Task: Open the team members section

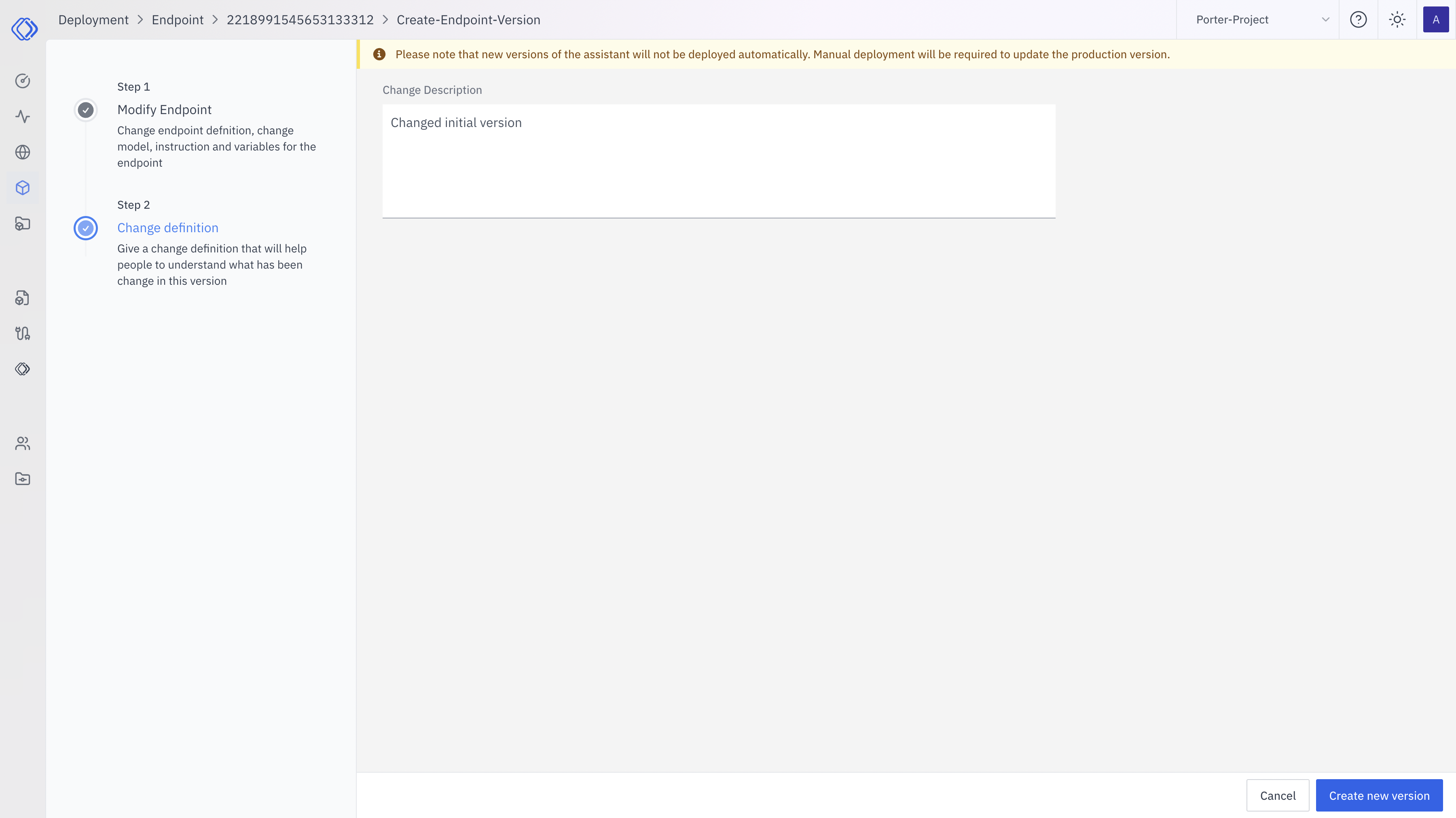Action: tap(23, 443)
